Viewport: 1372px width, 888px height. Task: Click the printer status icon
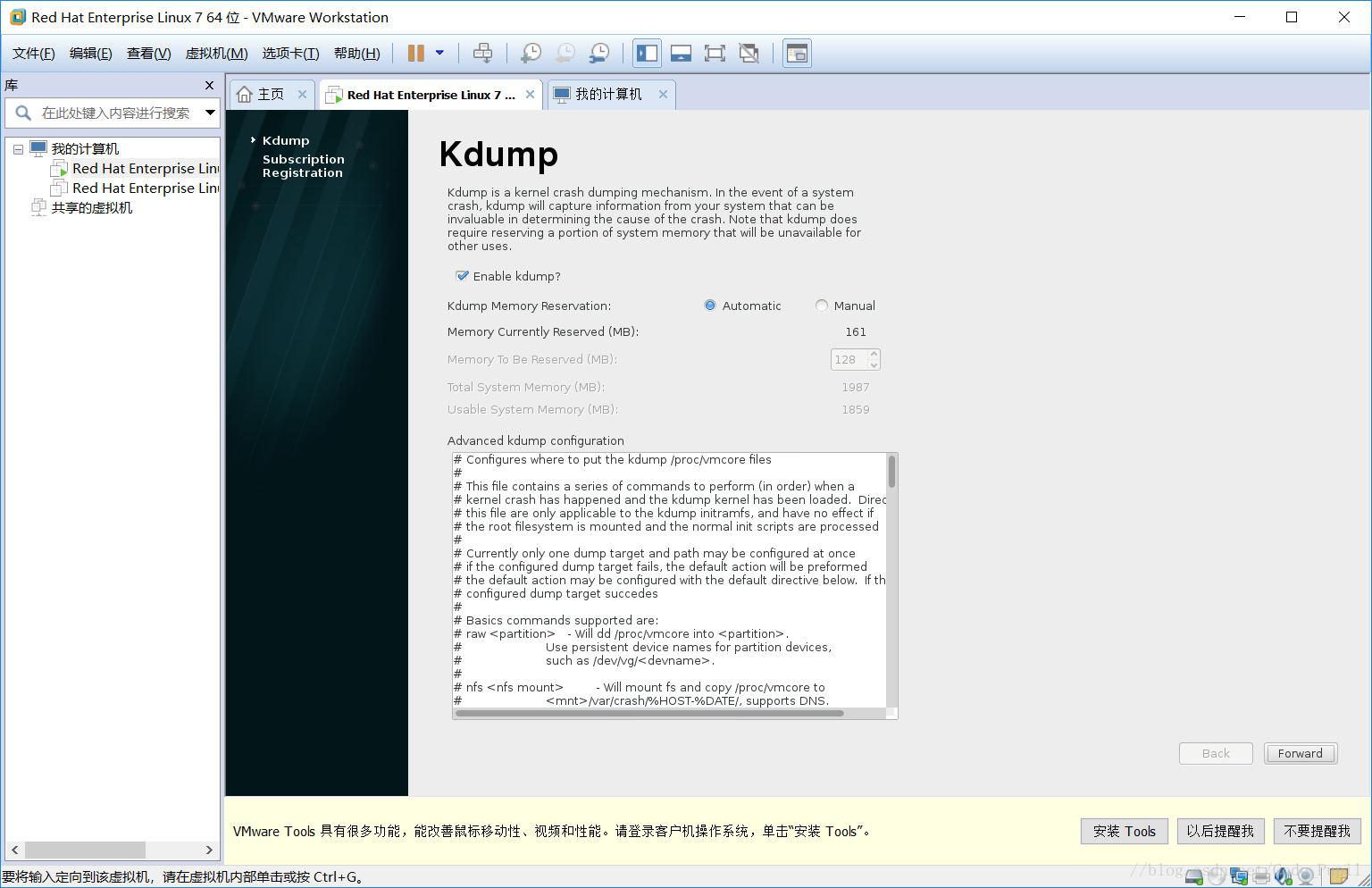[1261, 877]
